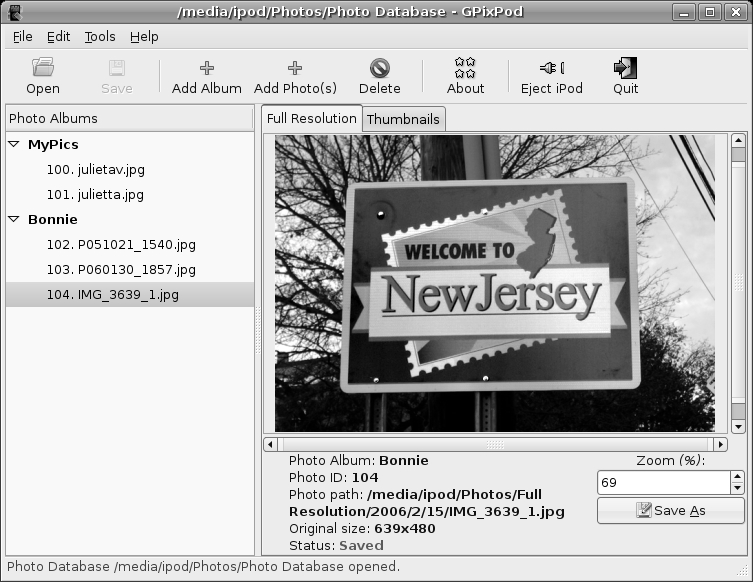
Task: Click the horizontal scrollbar left arrow
Action: tap(270, 445)
